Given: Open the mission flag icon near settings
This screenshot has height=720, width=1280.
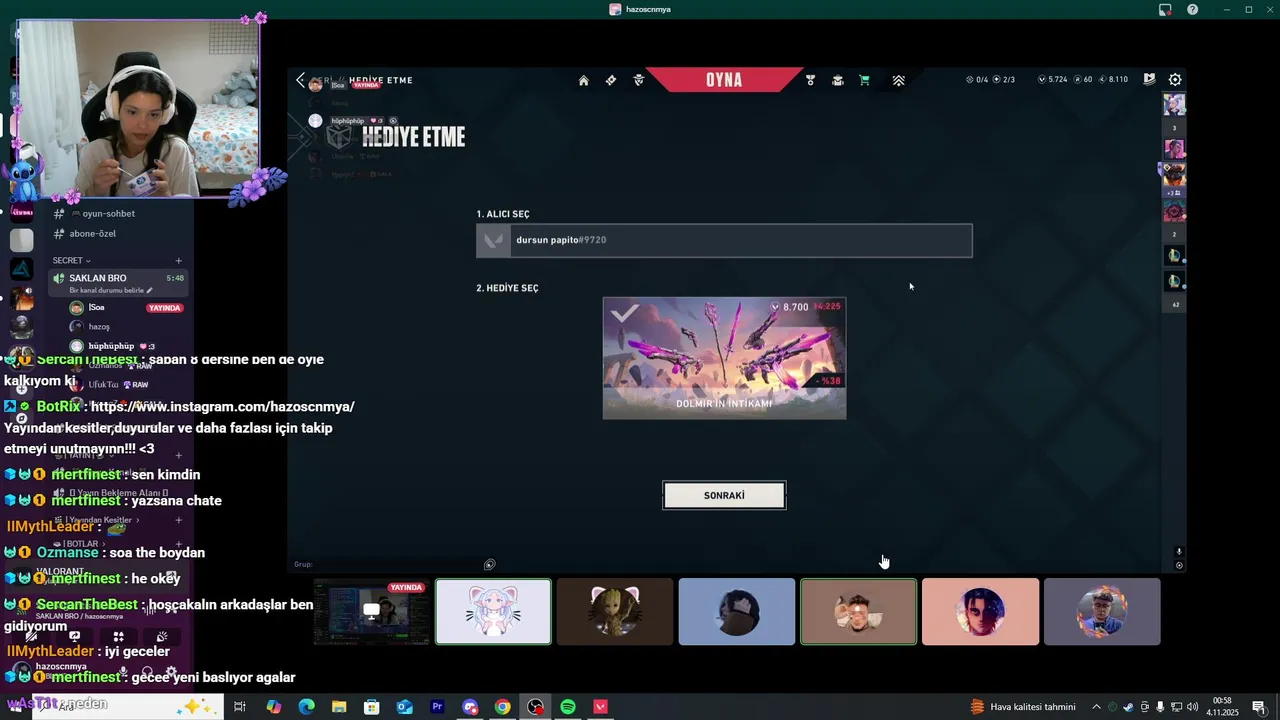Looking at the screenshot, I should click(1149, 79).
